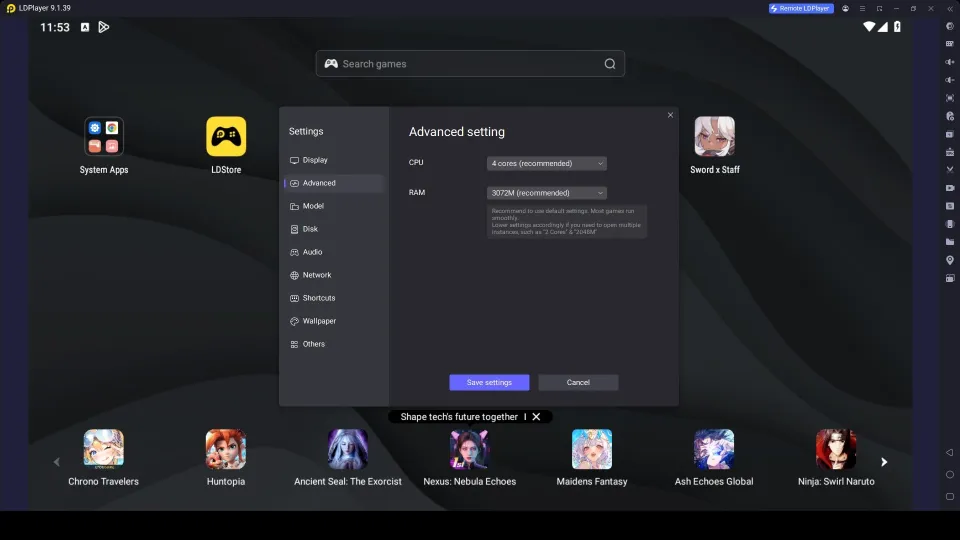Open the Sword x Staff game
Viewport: 960px width, 540px height.
[714, 137]
